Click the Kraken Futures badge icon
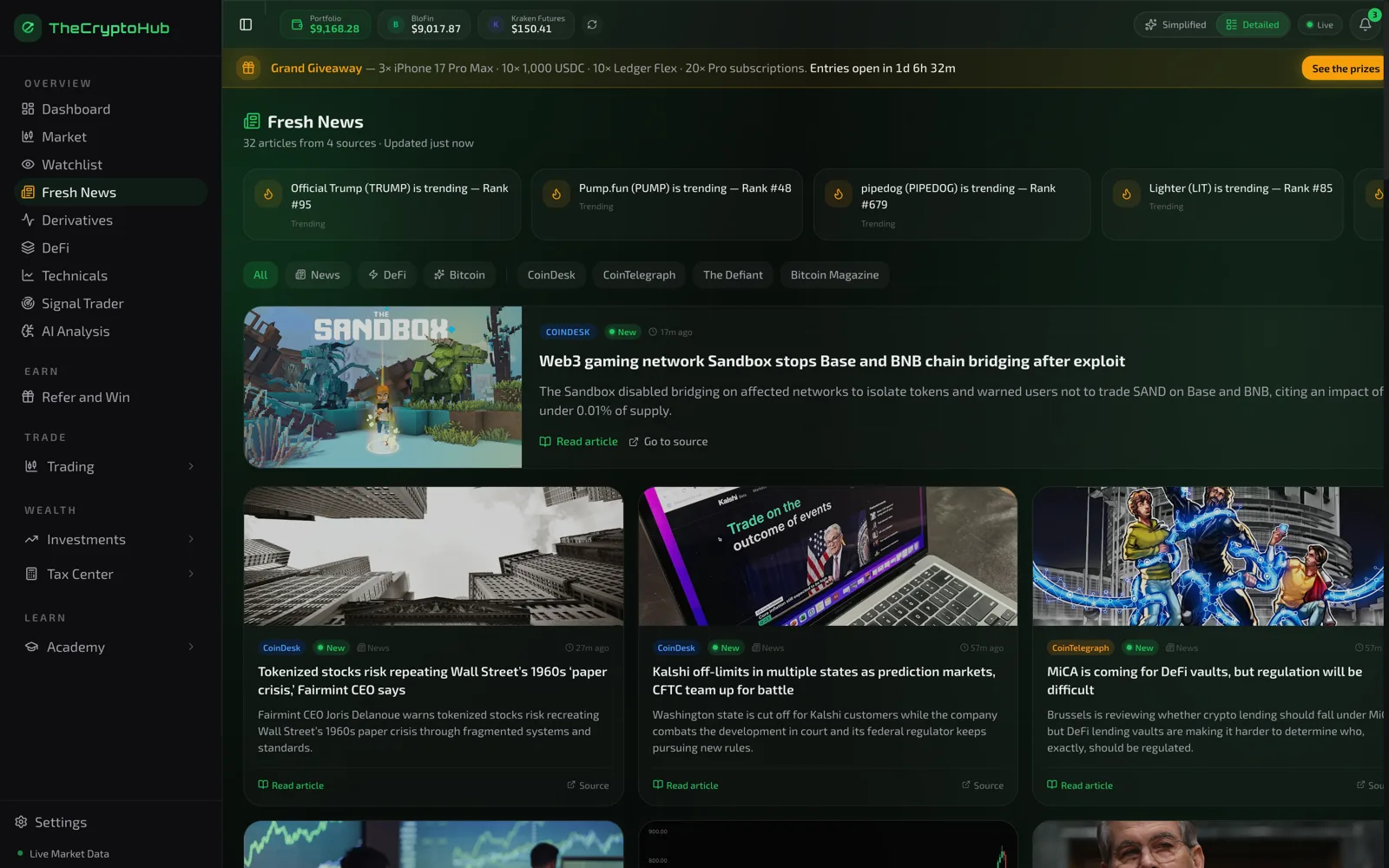The height and width of the screenshot is (868, 1389). pyautogui.click(x=496, y=24)
